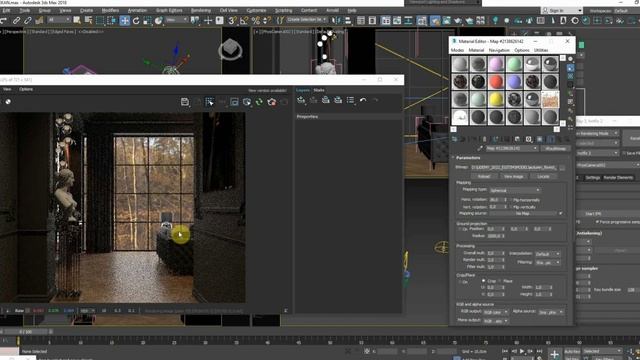Click the add layer icon in Layers panel
This screenshot has height=360, width=640.
click(301, 100)
